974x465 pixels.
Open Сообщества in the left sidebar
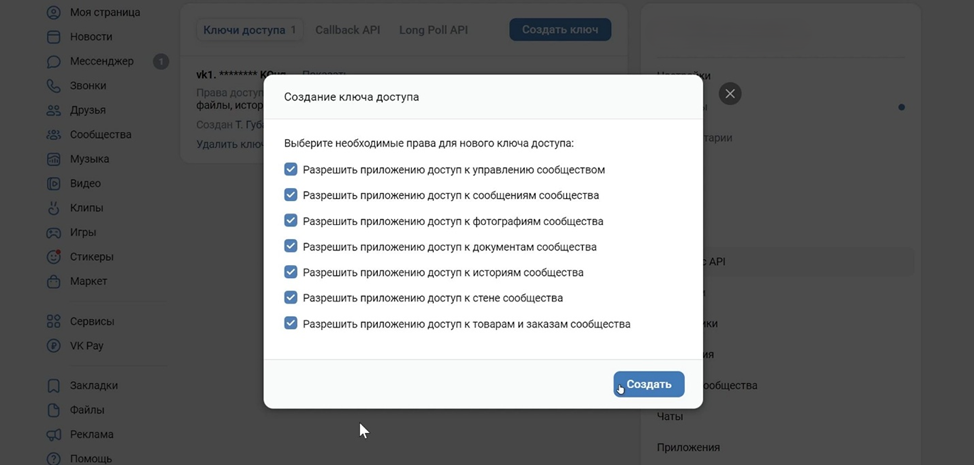pos(100,135)
